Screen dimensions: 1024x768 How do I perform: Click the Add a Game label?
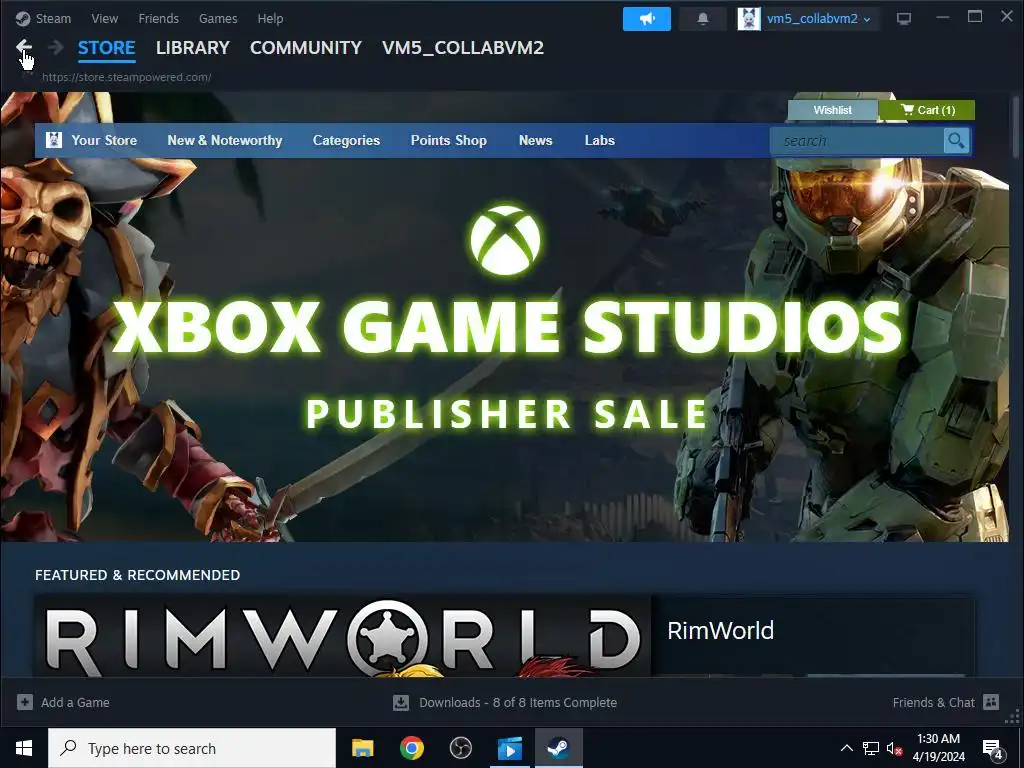[x=75, y=703]
